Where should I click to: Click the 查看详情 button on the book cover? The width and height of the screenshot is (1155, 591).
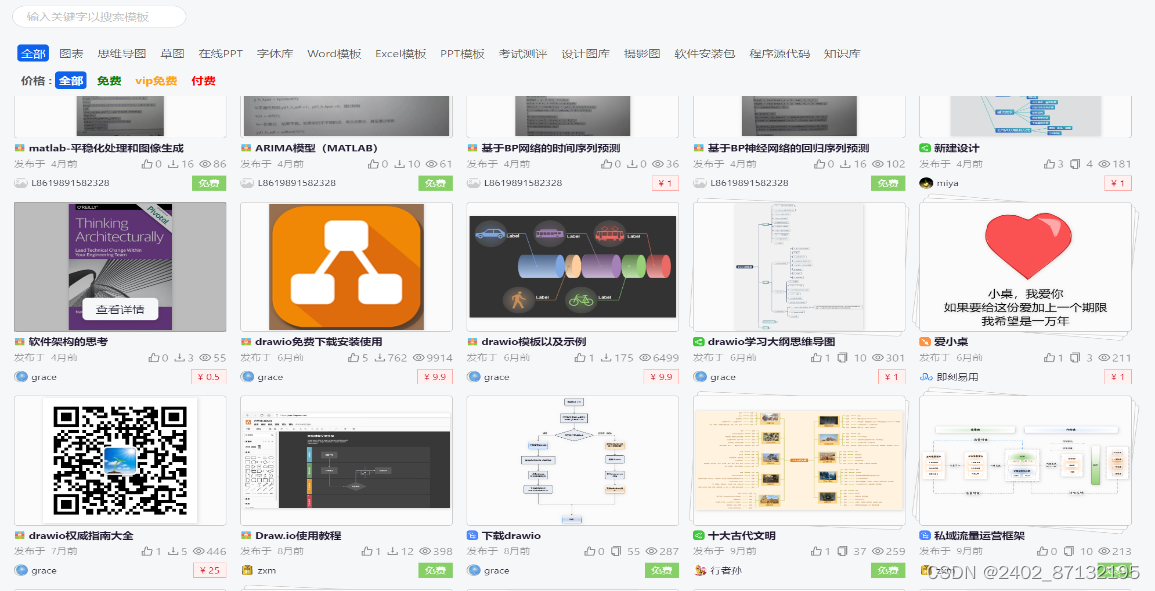pos(120,310)
